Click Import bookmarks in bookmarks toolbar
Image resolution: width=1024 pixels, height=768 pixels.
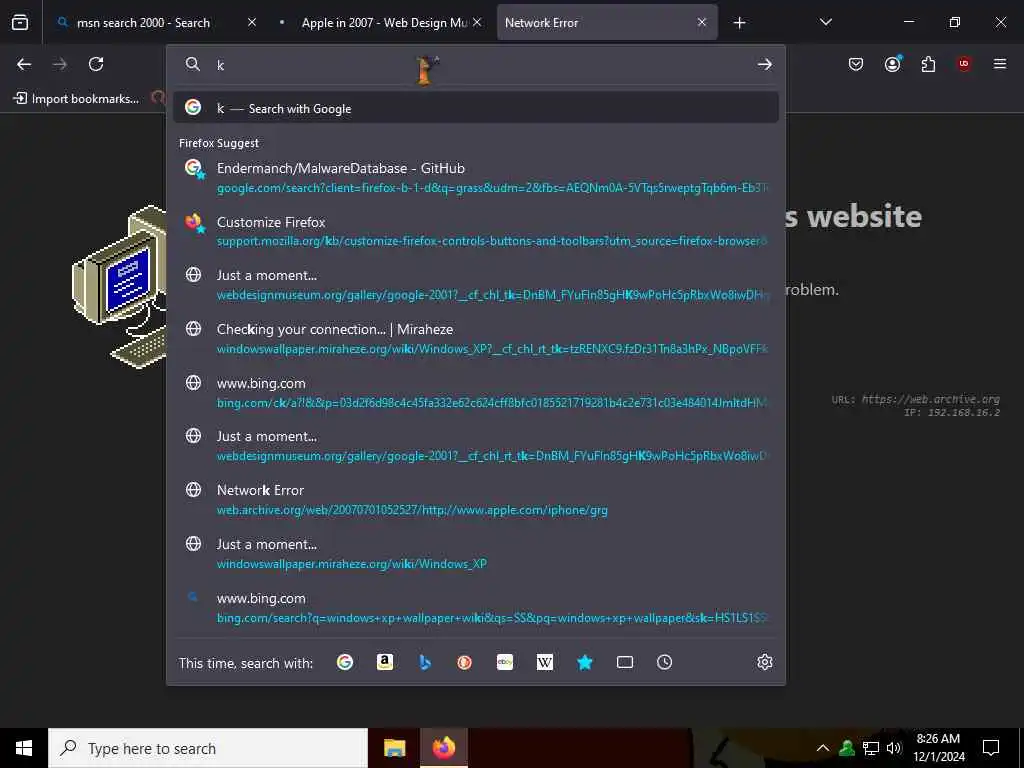[x=76, y=99]
